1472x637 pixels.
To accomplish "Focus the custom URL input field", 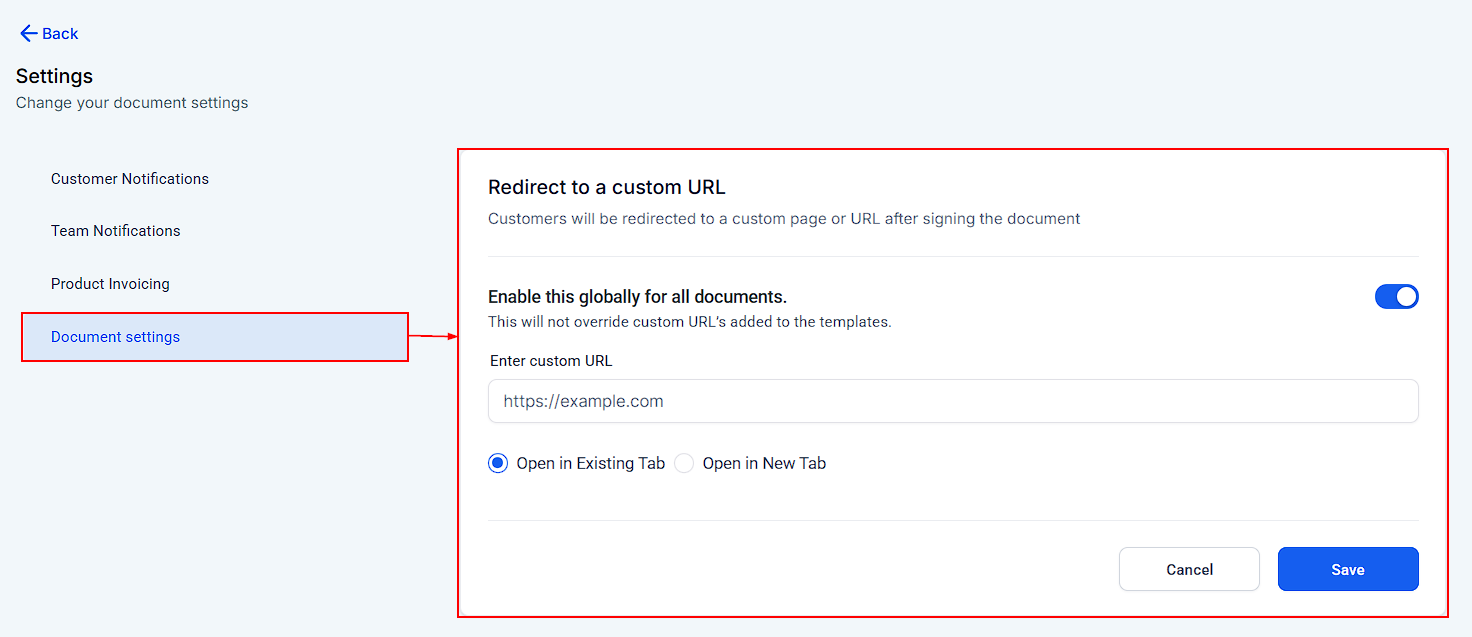I will (x=952, y=401).
